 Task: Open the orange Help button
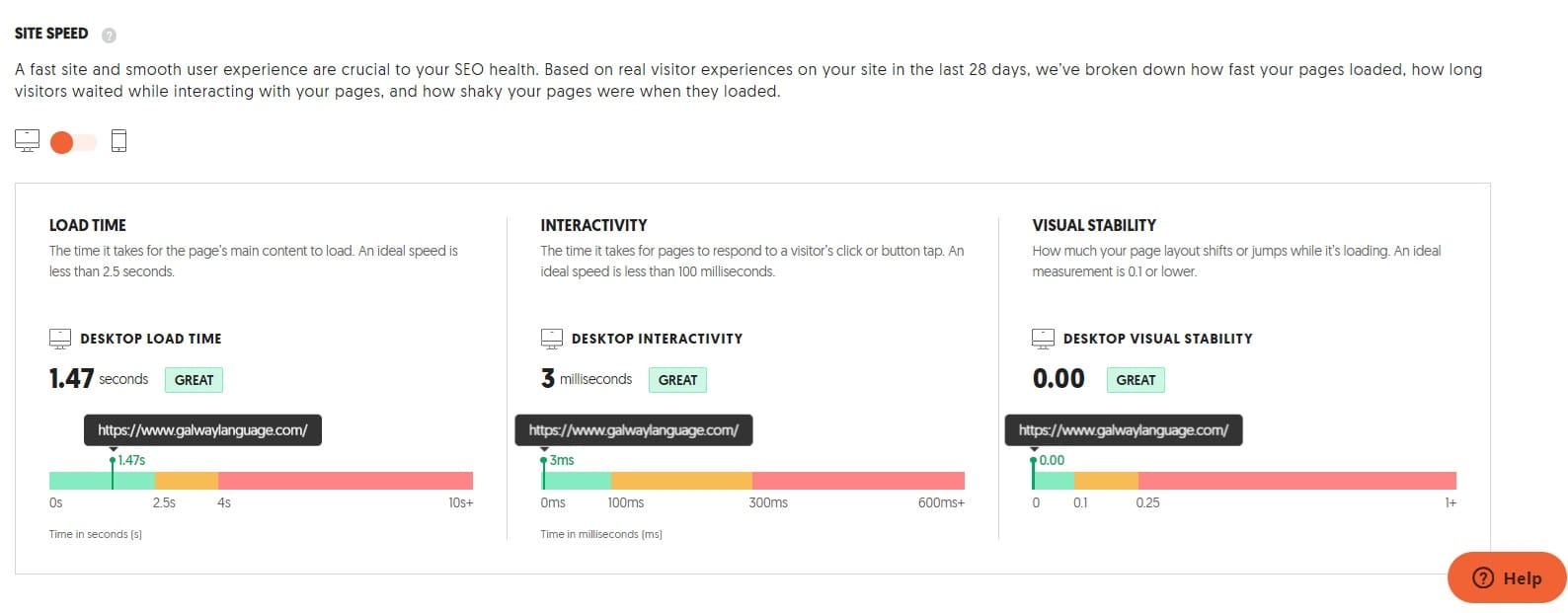[1507, 577]
